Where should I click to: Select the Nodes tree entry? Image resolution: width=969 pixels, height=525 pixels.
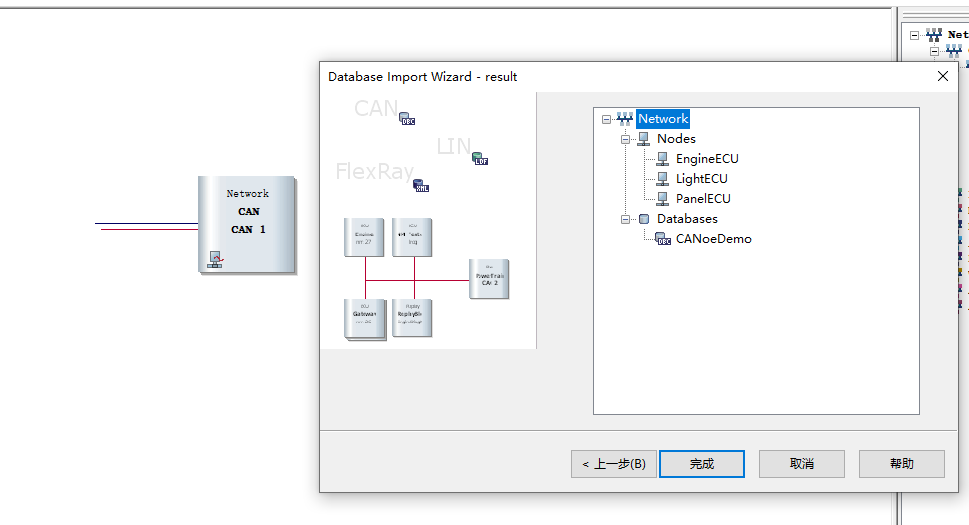676,138
